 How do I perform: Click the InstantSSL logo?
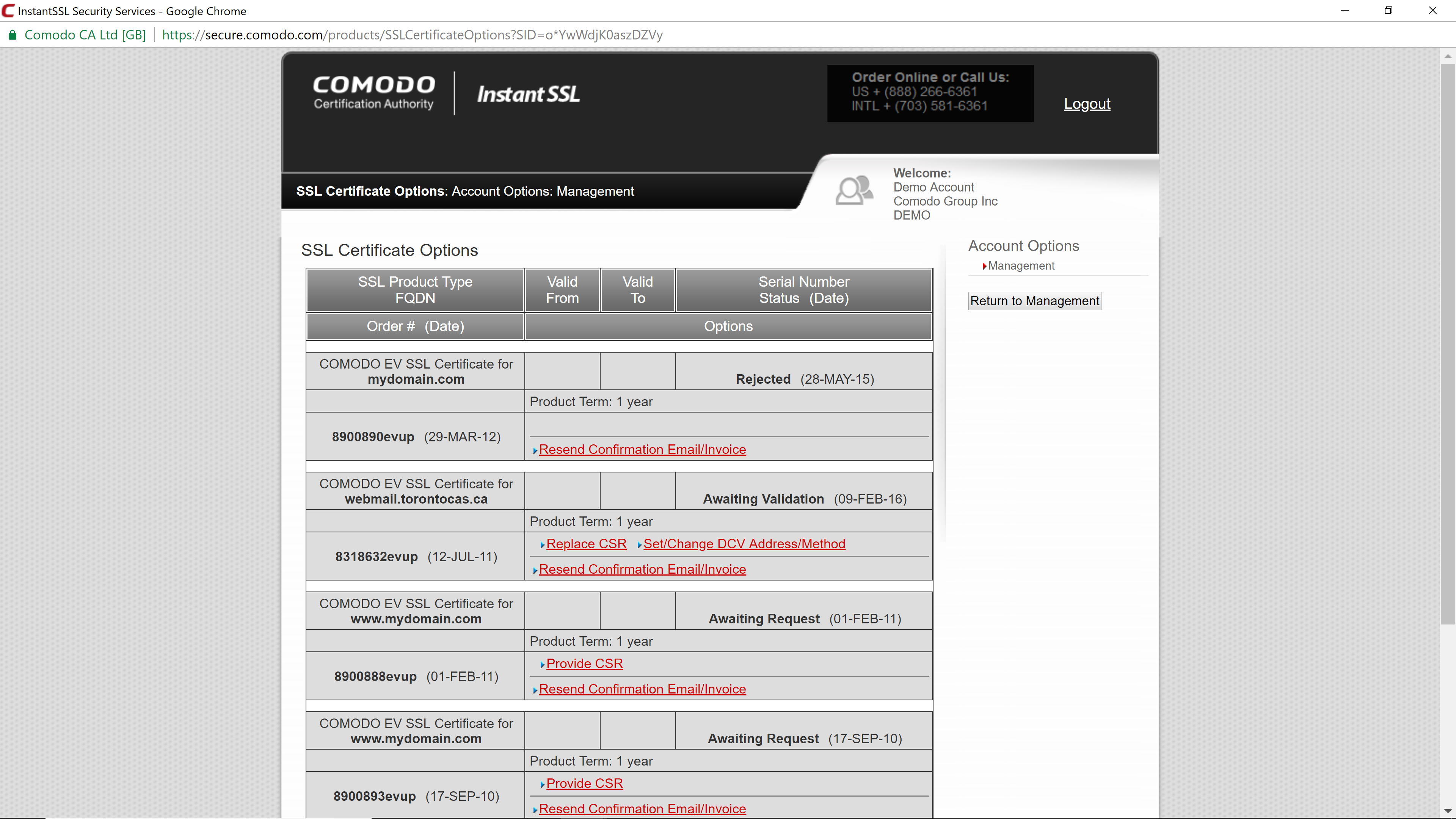coord(528,94)
